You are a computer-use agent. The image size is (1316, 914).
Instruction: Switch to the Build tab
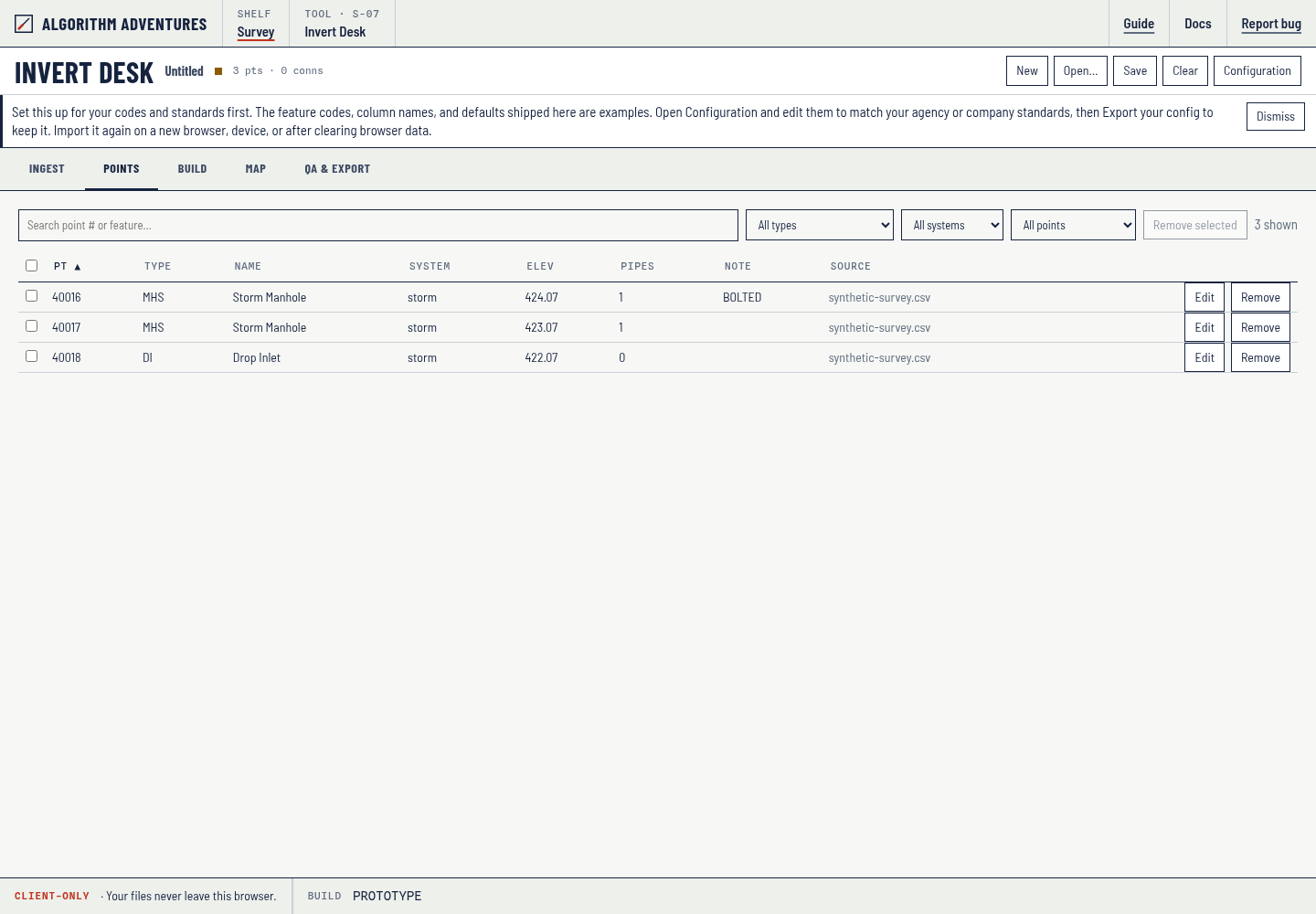click(192, 169)
